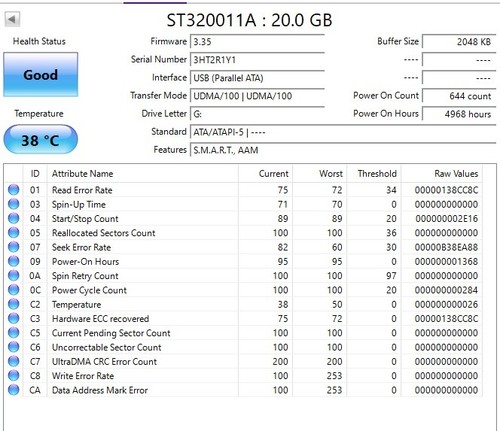Select the Current Pending Sector Count name

click(x=111, y=333)
